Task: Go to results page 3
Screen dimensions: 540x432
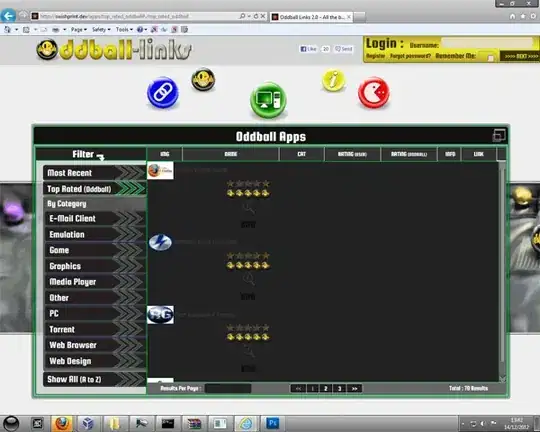Action: tap(339, 389)
